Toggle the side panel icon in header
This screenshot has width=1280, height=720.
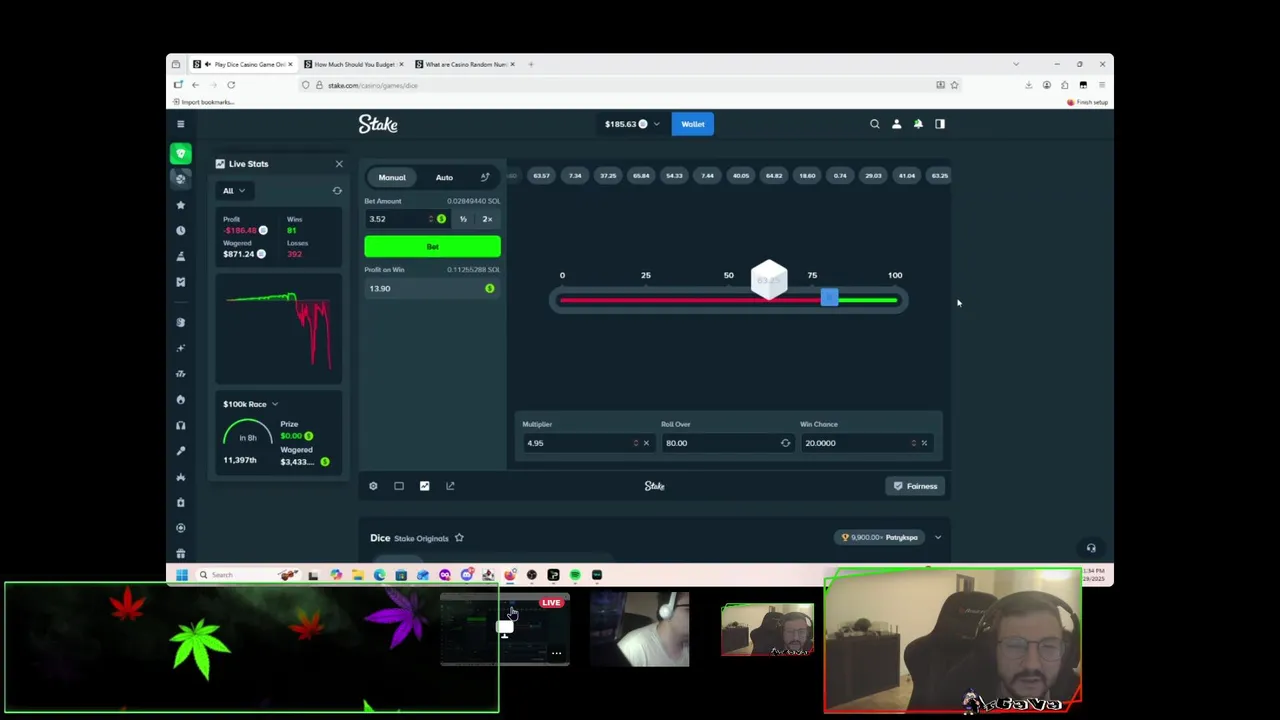pyautogui.click(x=940, y=124)
